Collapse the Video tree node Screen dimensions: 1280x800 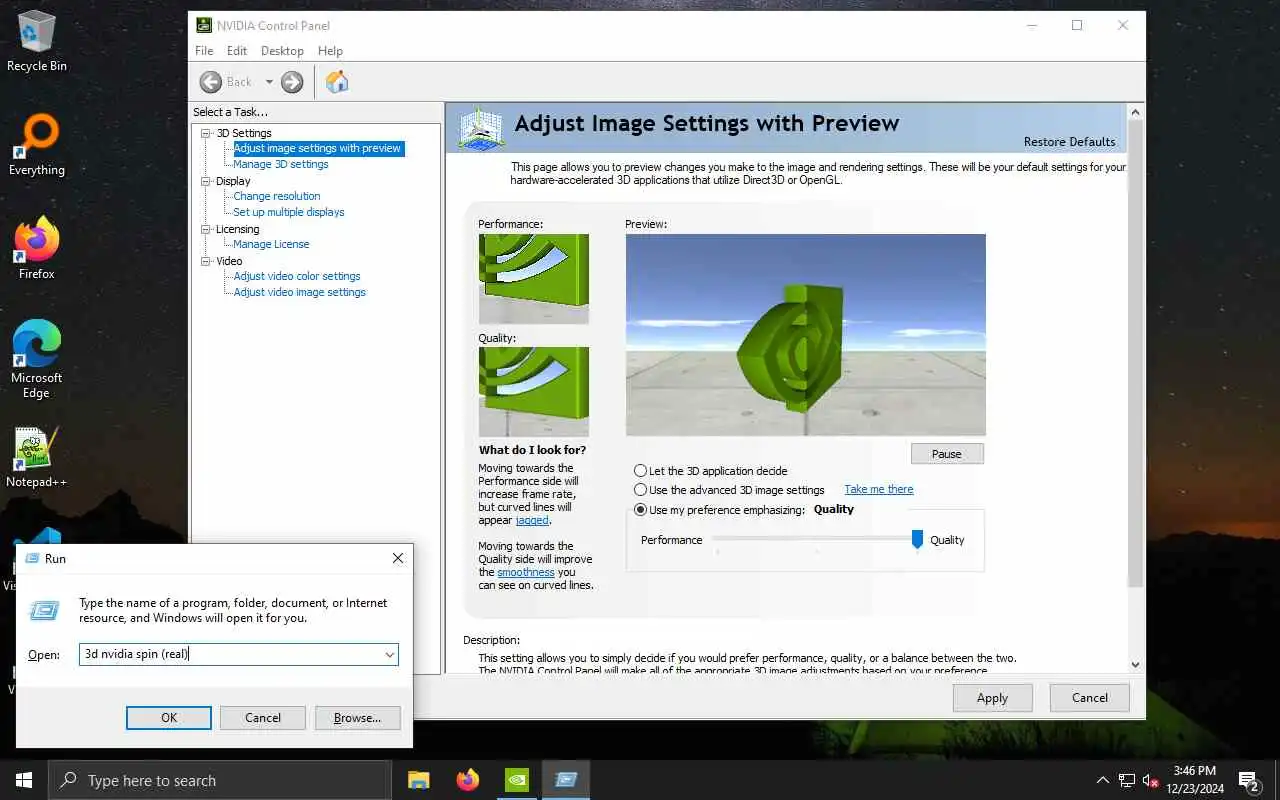tap(206, 261)
